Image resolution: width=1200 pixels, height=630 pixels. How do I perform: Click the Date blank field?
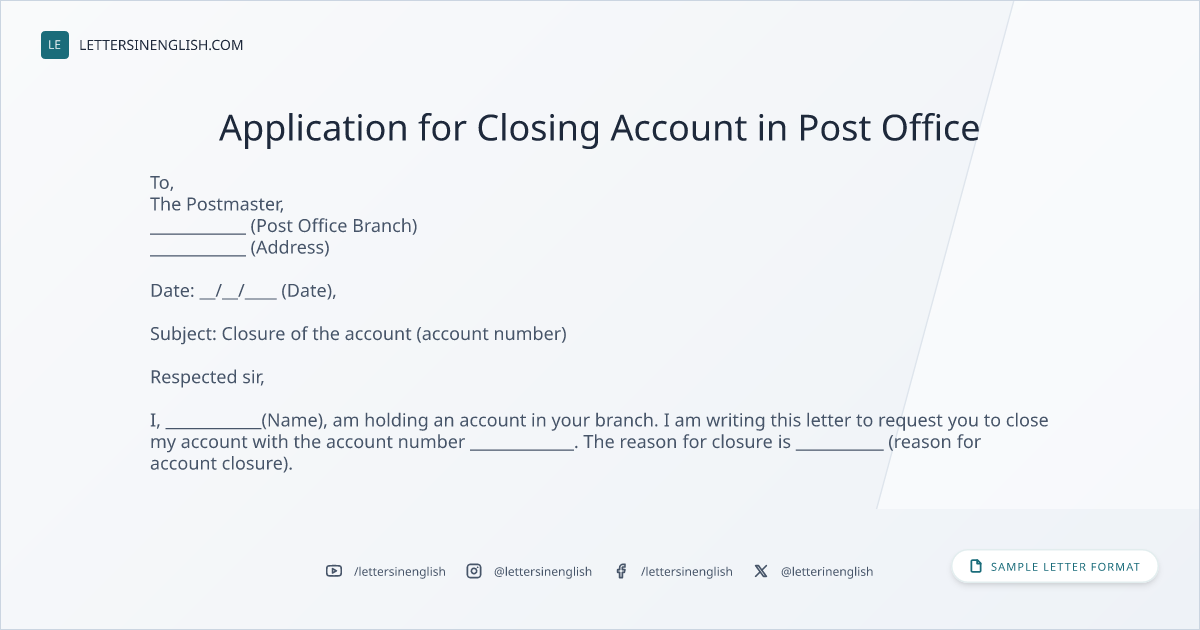[x=238, y=291]
